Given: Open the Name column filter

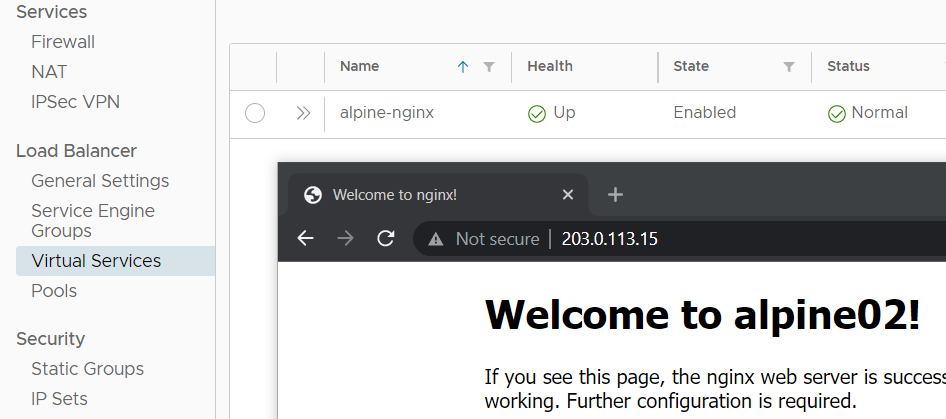Looking at the screenshot, I should (489, 67).
